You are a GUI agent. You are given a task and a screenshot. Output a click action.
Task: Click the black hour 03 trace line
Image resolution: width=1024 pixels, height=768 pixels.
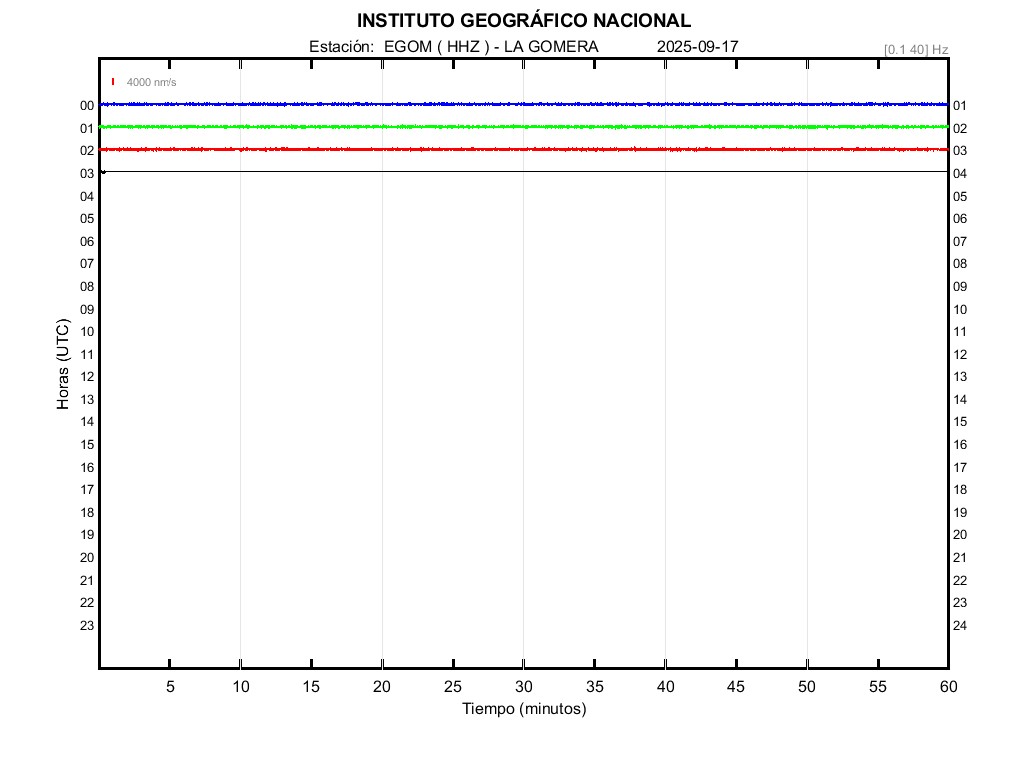coord(524,172)
